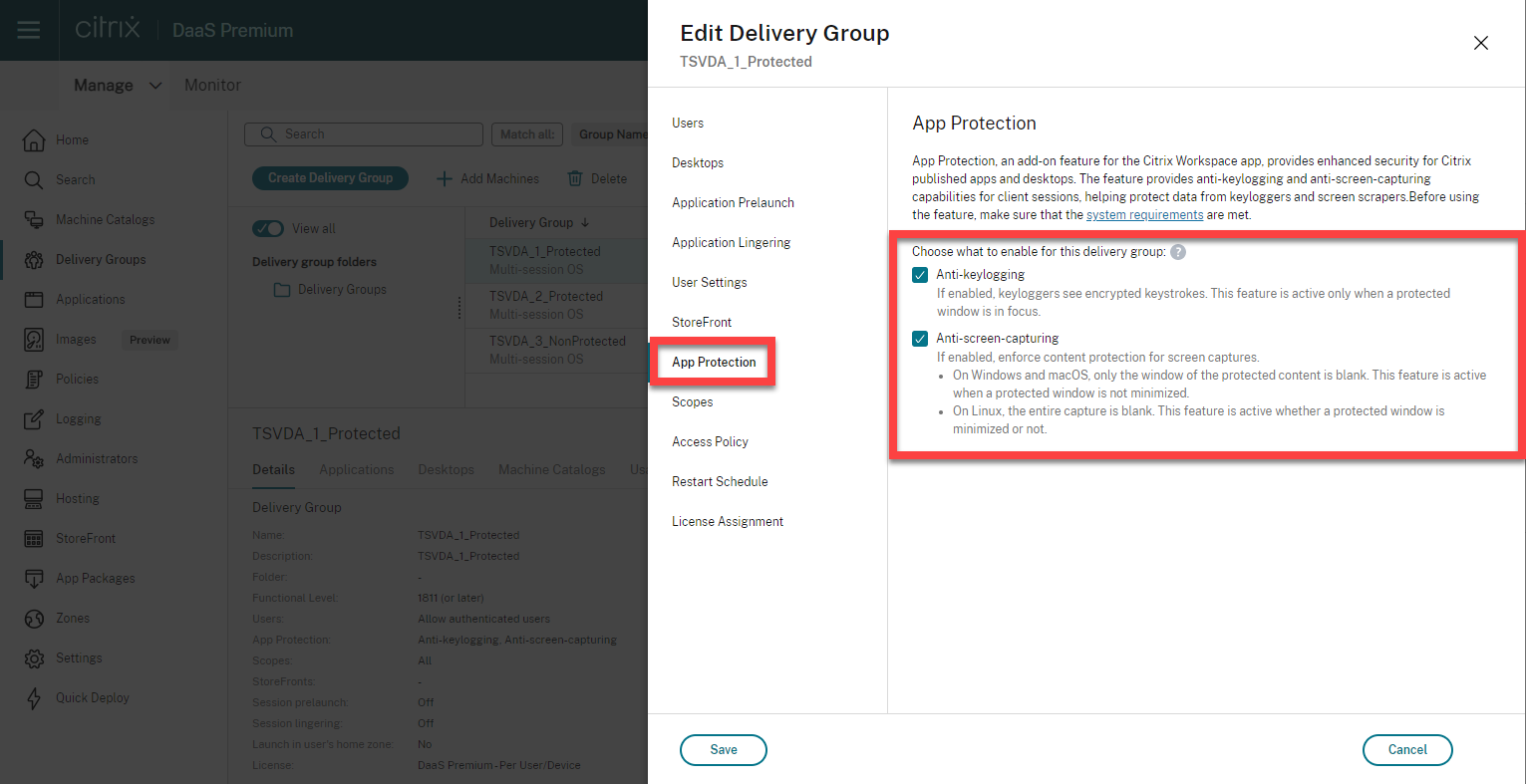Open the Restart Schedule section
Screen dimensions: 1526x784
click(x=720, y=481)
